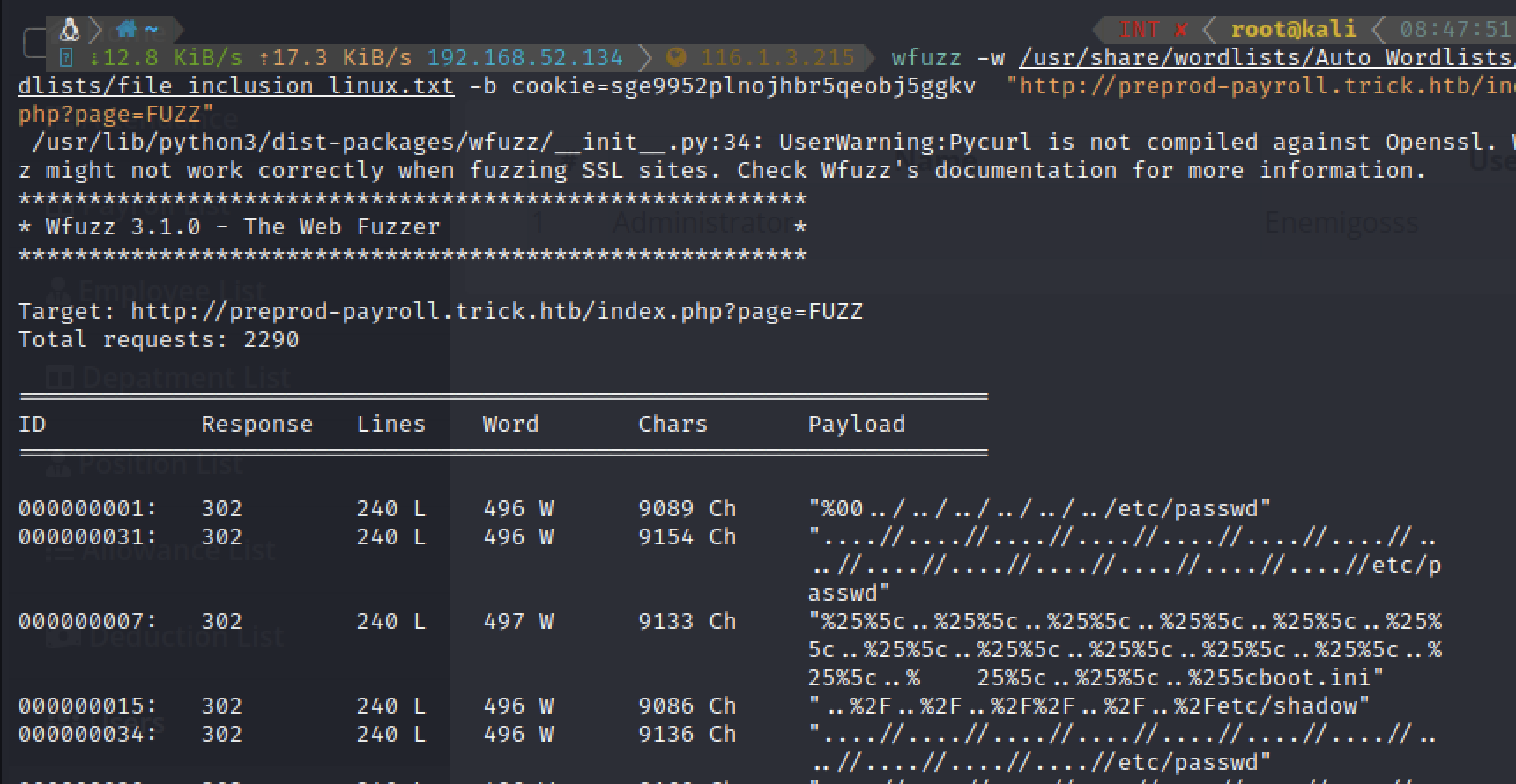Click the 240 L value of row 000000007
The width and height of the screenshot is (1516, 784).
point(391,622)
